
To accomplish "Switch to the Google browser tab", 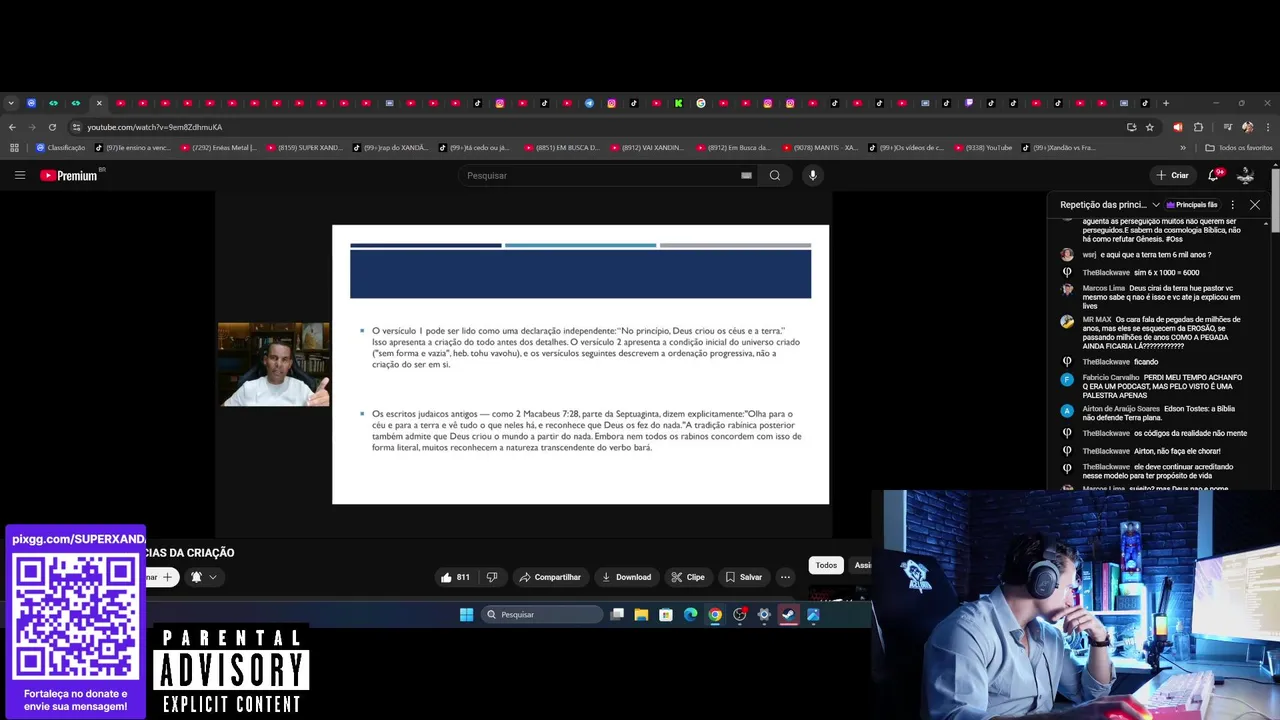I will point(701,103).
